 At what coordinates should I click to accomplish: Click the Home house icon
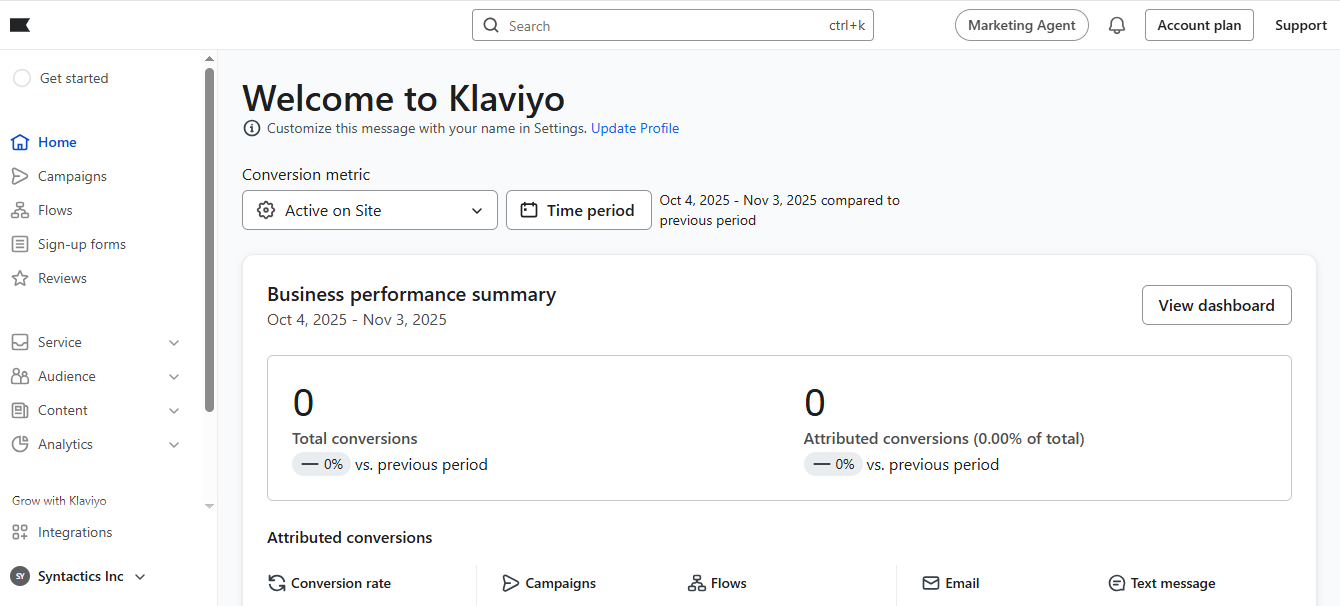click(20, 142)
